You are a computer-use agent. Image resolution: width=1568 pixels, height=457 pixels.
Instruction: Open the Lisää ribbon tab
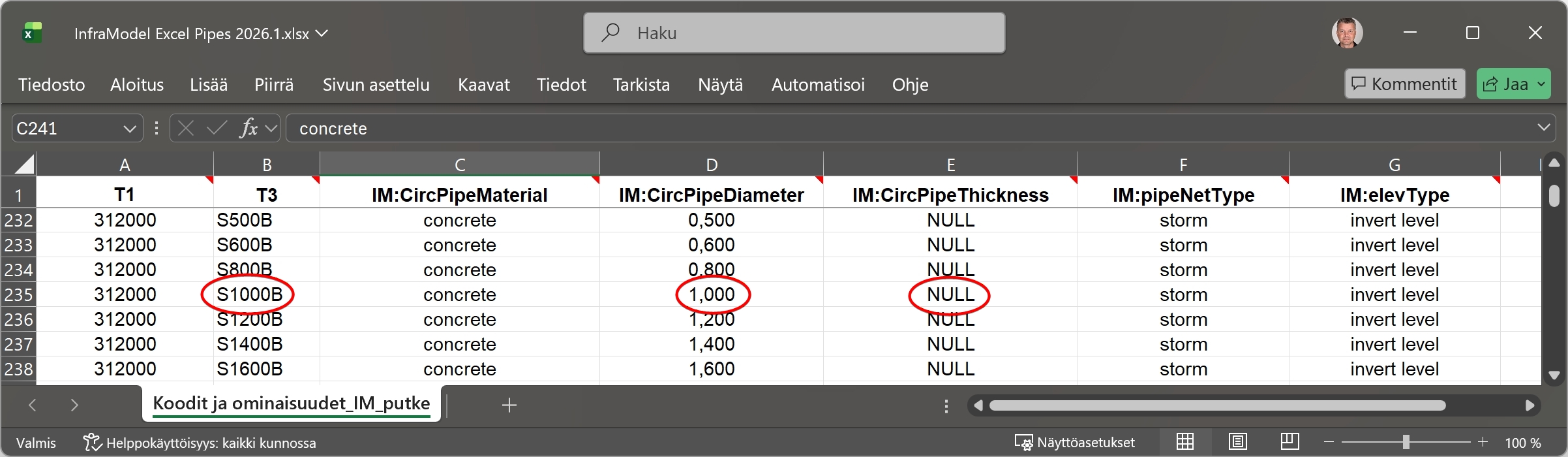click(x=209, y=85)
